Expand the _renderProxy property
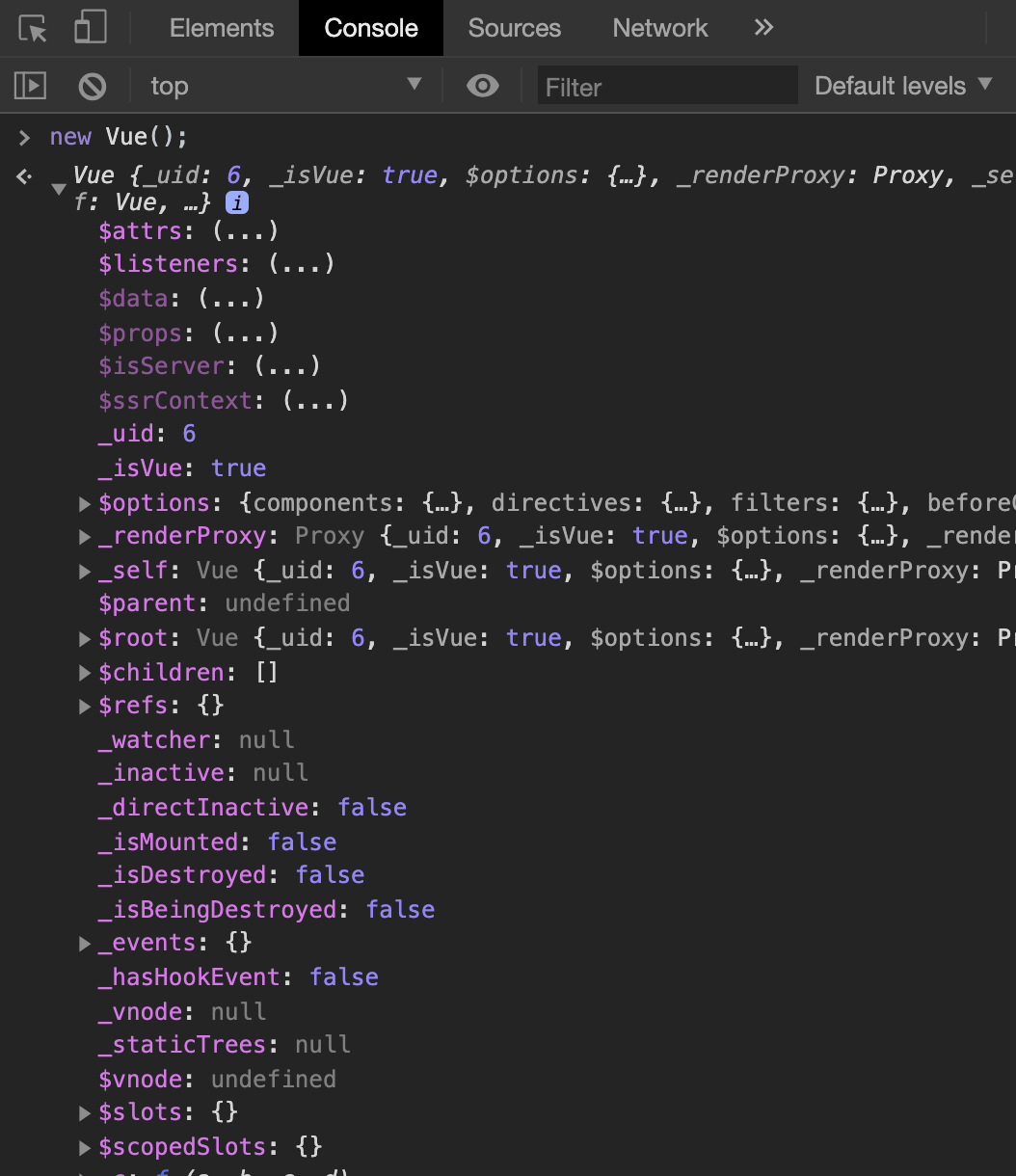The width and height of the screenshot is (1016, 1176). point(85,536)
